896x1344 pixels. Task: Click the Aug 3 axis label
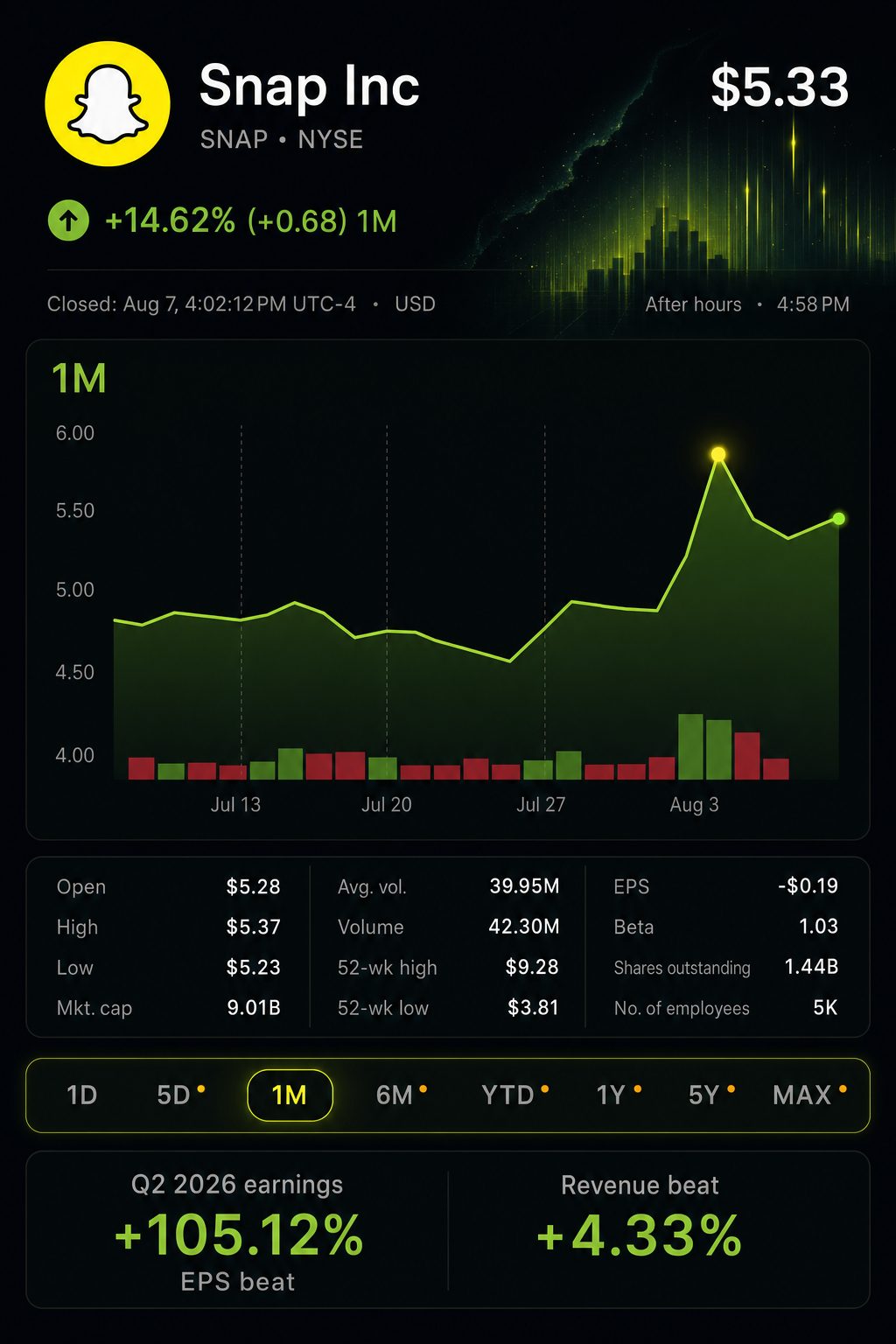coord(694,804)
